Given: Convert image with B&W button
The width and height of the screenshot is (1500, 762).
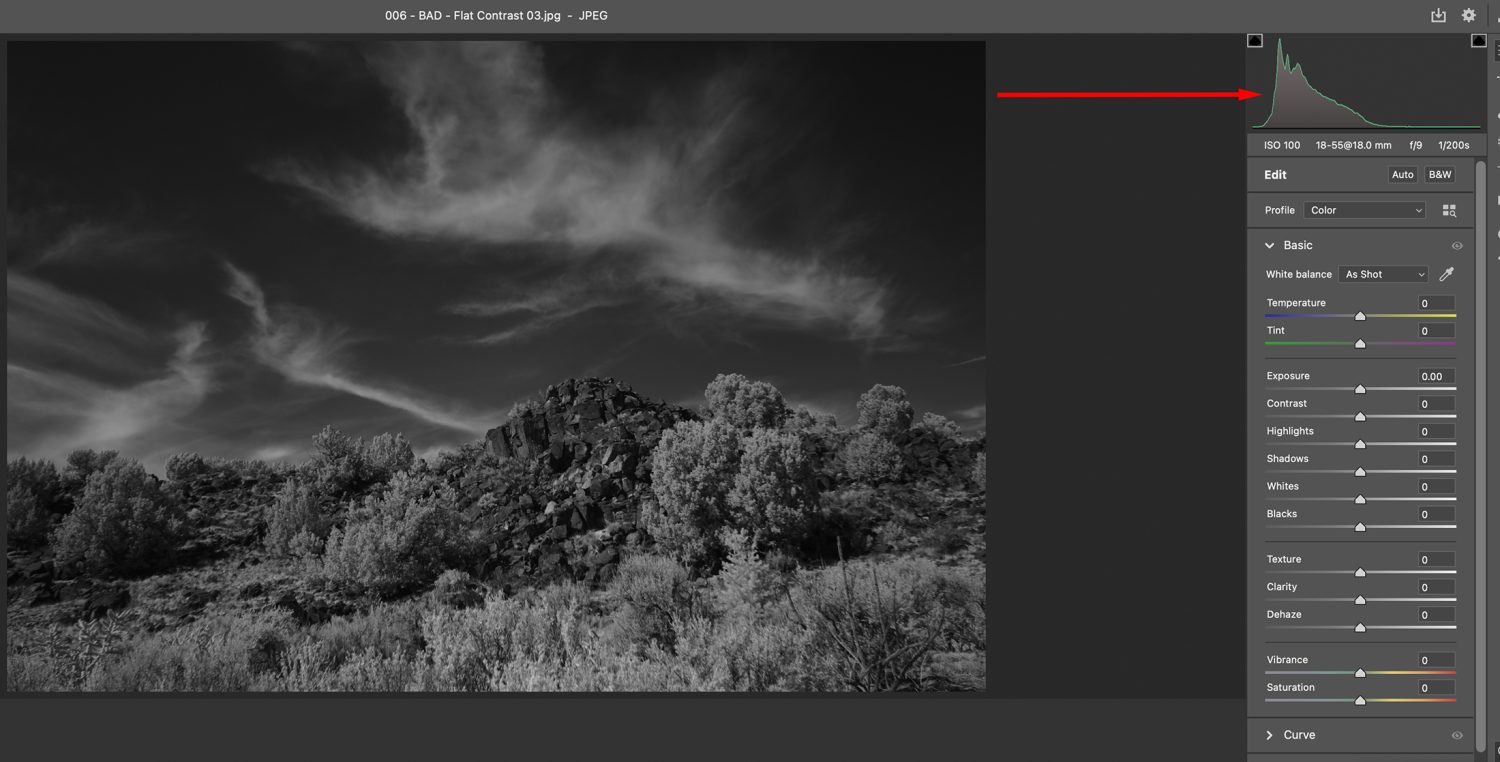Looking at the screenshot, I should (x=1440, y=174).
